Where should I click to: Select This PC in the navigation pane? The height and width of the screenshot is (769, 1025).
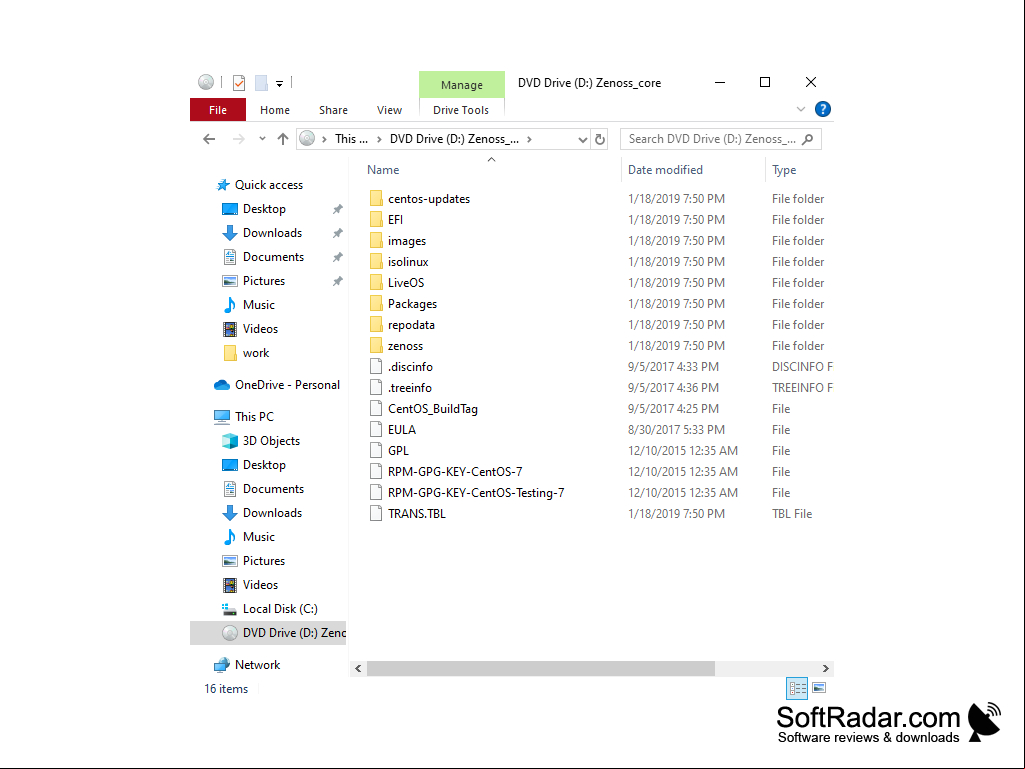(254, 417)
